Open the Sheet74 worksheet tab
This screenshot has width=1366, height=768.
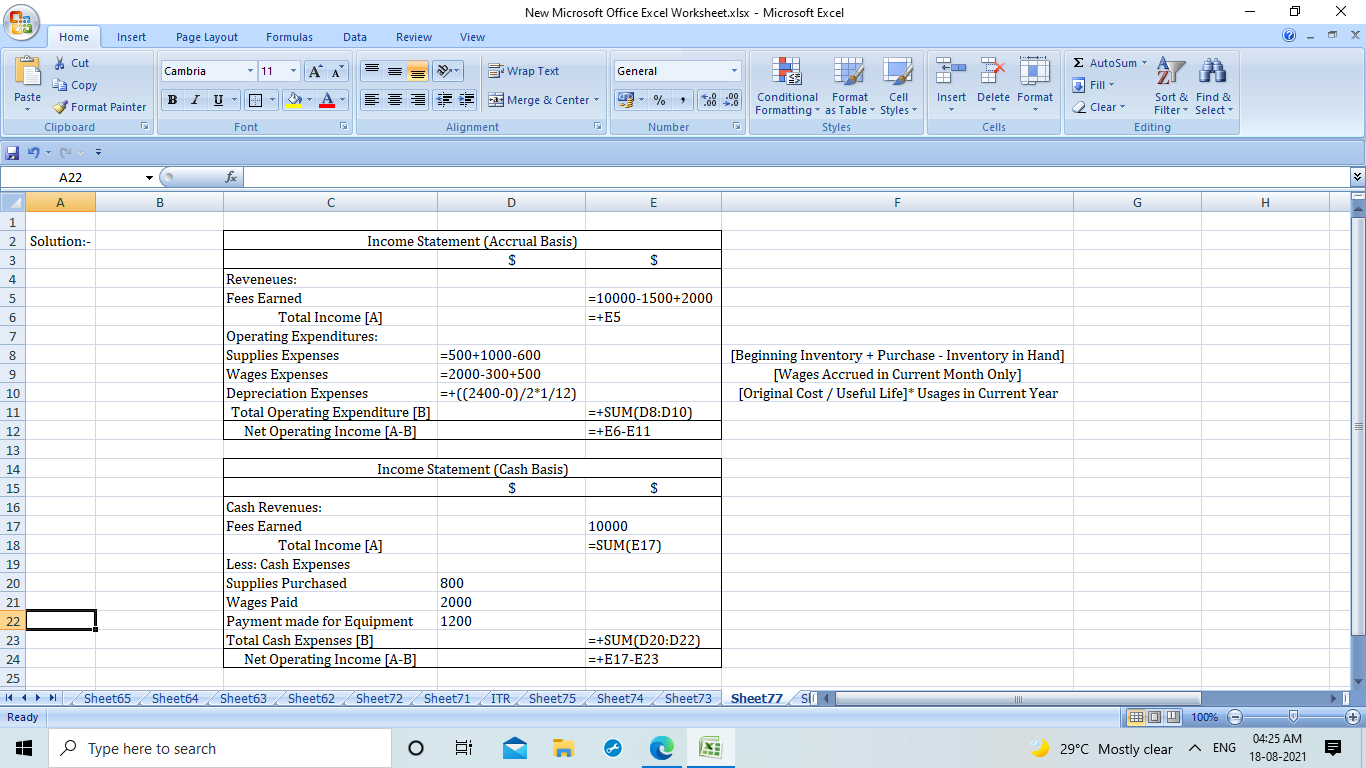620,698
